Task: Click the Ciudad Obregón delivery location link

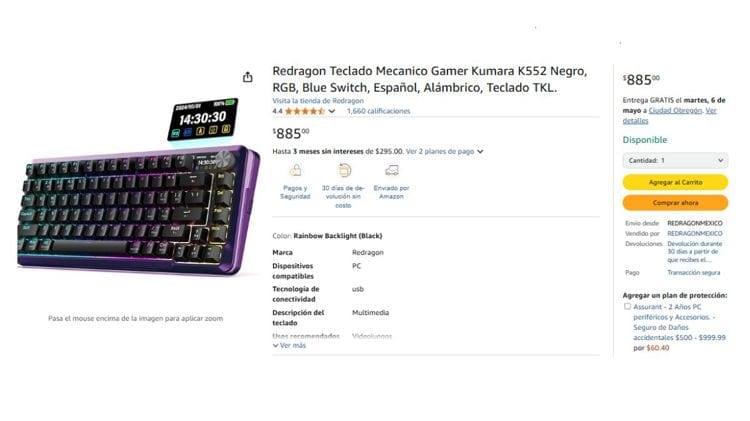Action: tap(675, 111)
